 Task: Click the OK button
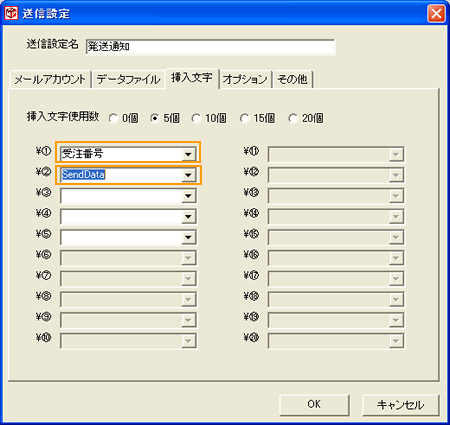pyautogui.click(x=314, y=405)
